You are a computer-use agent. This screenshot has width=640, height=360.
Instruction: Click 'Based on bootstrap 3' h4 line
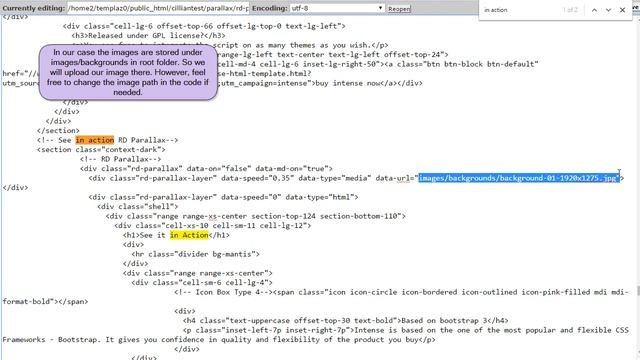[x=346, y=320]
